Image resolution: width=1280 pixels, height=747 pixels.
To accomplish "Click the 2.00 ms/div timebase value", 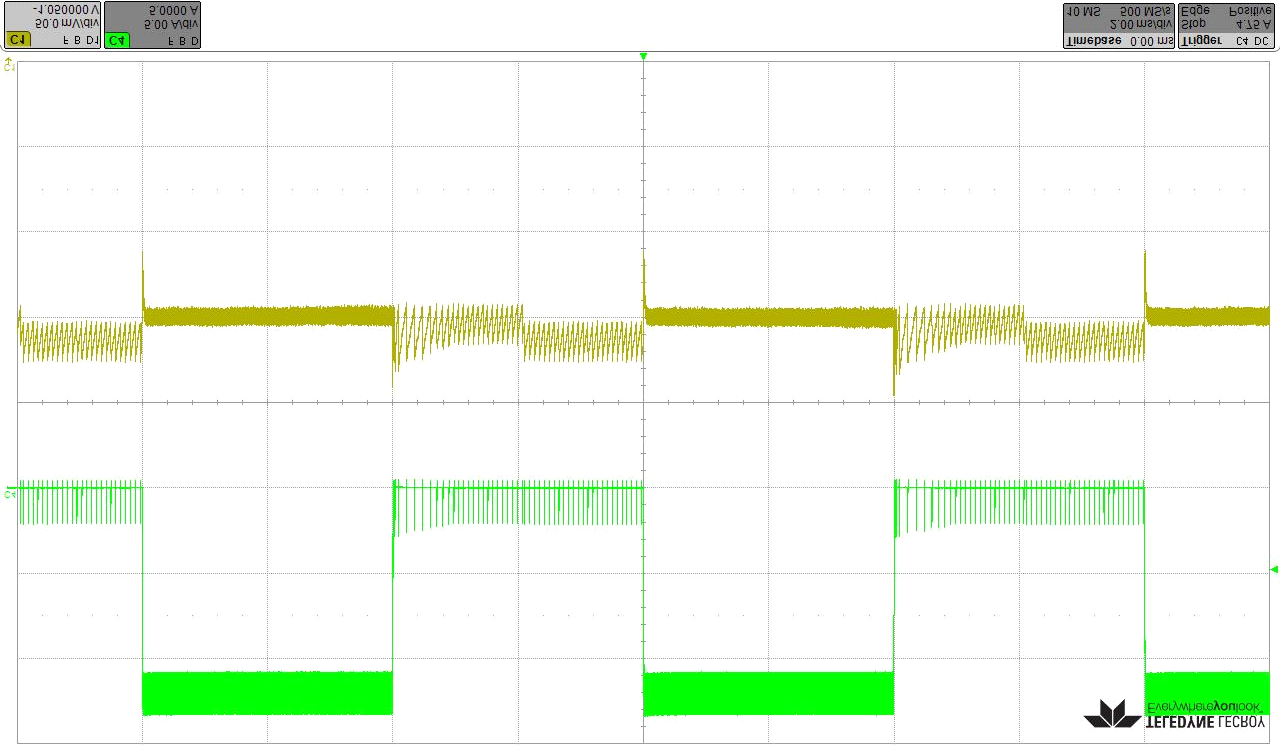I will click(1143, 25).
